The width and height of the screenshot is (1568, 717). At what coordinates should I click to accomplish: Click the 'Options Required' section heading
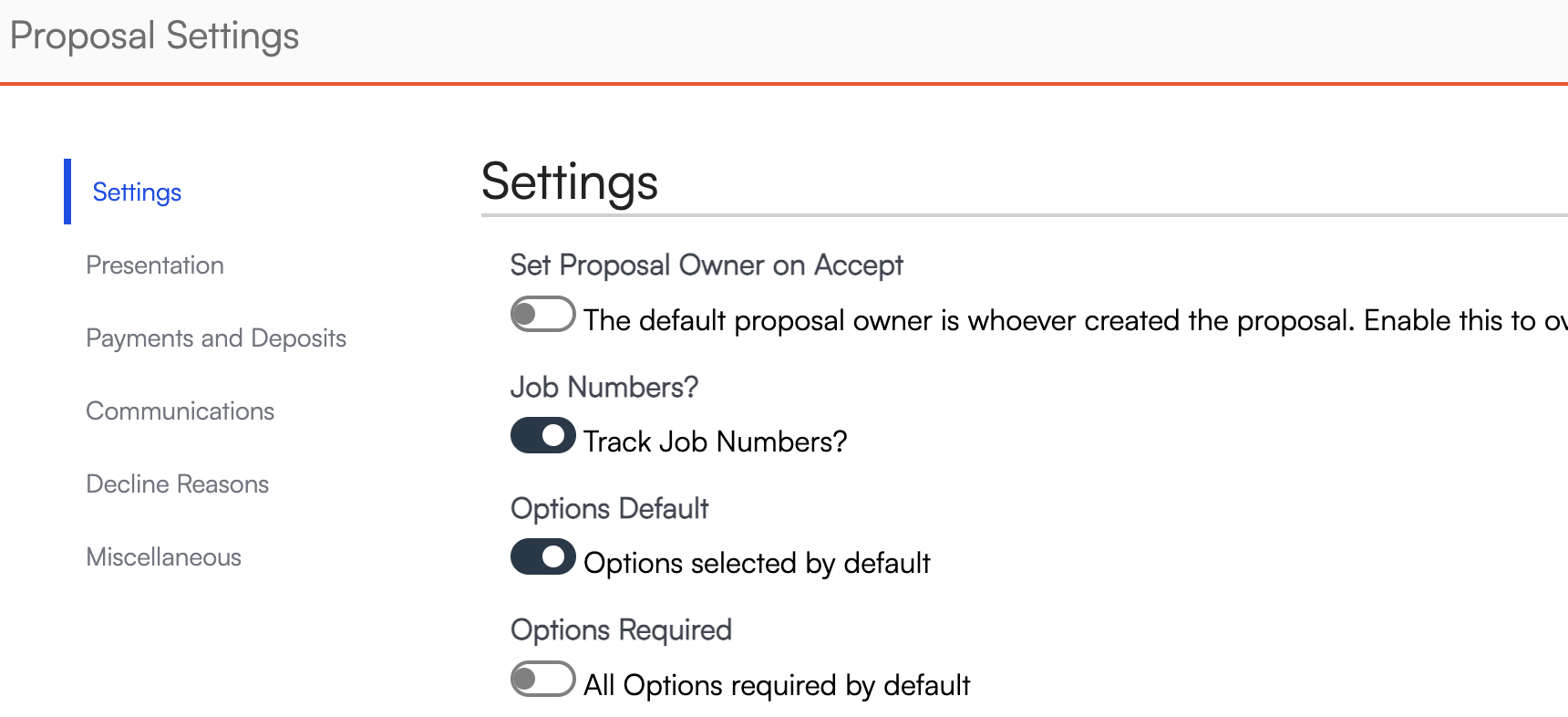click(621, 630)
